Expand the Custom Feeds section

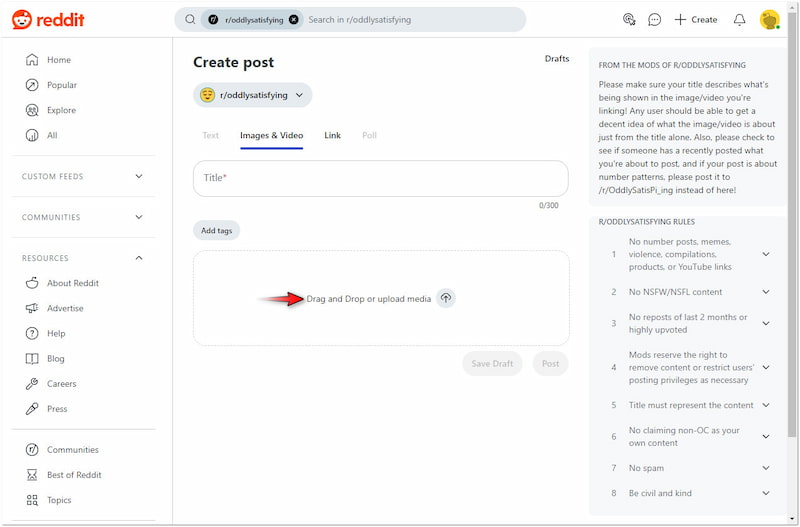pyautogui.click(x=139, y=177)
